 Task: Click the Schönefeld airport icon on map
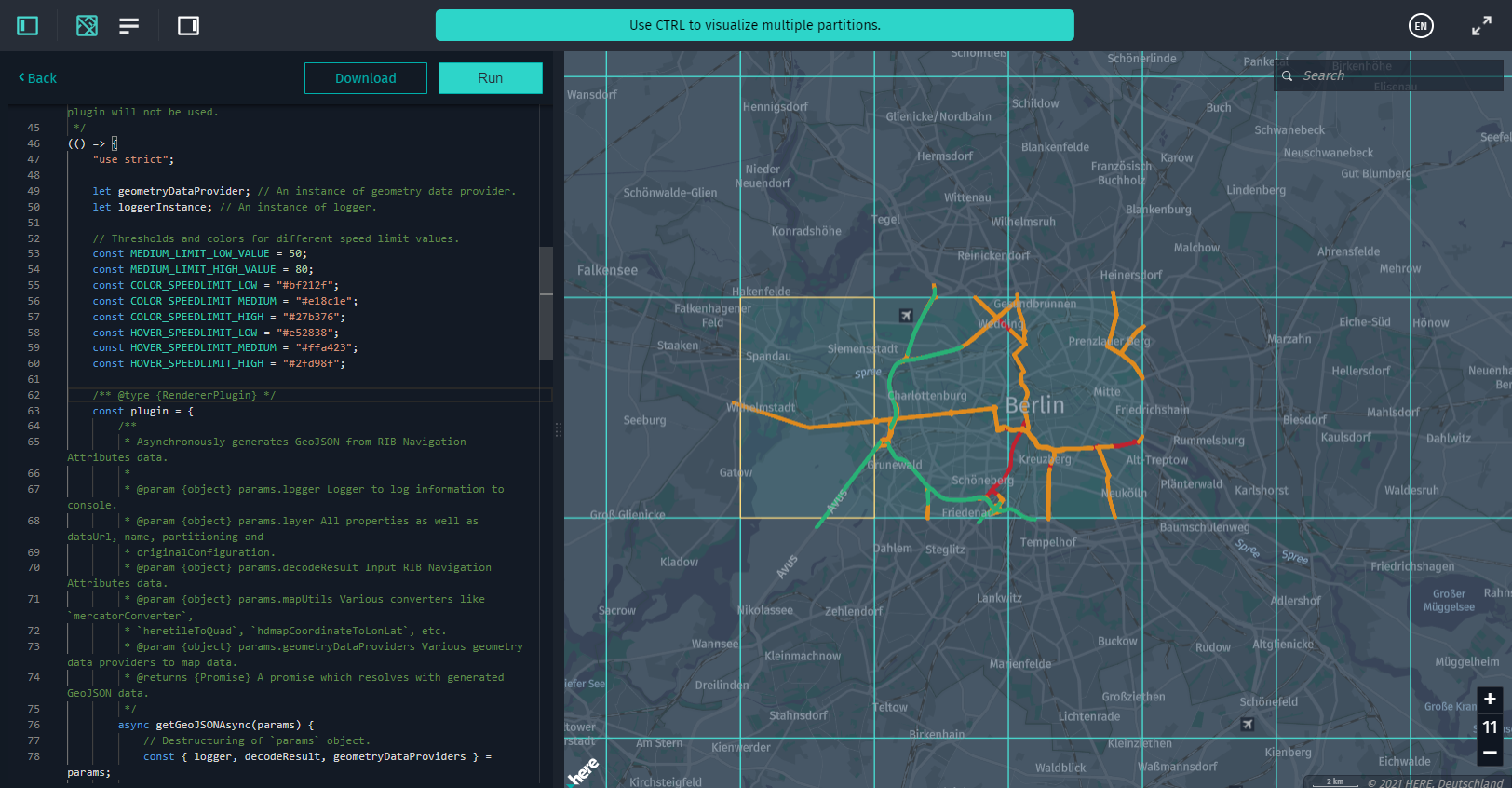[x=1248, y=724]
